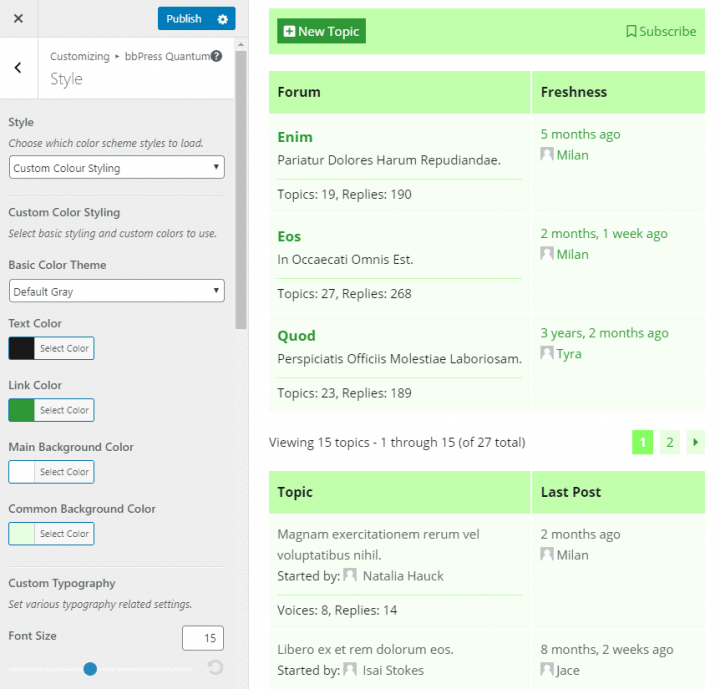
Task: Click the Font Size slider handle
Action: pos(90,669)
